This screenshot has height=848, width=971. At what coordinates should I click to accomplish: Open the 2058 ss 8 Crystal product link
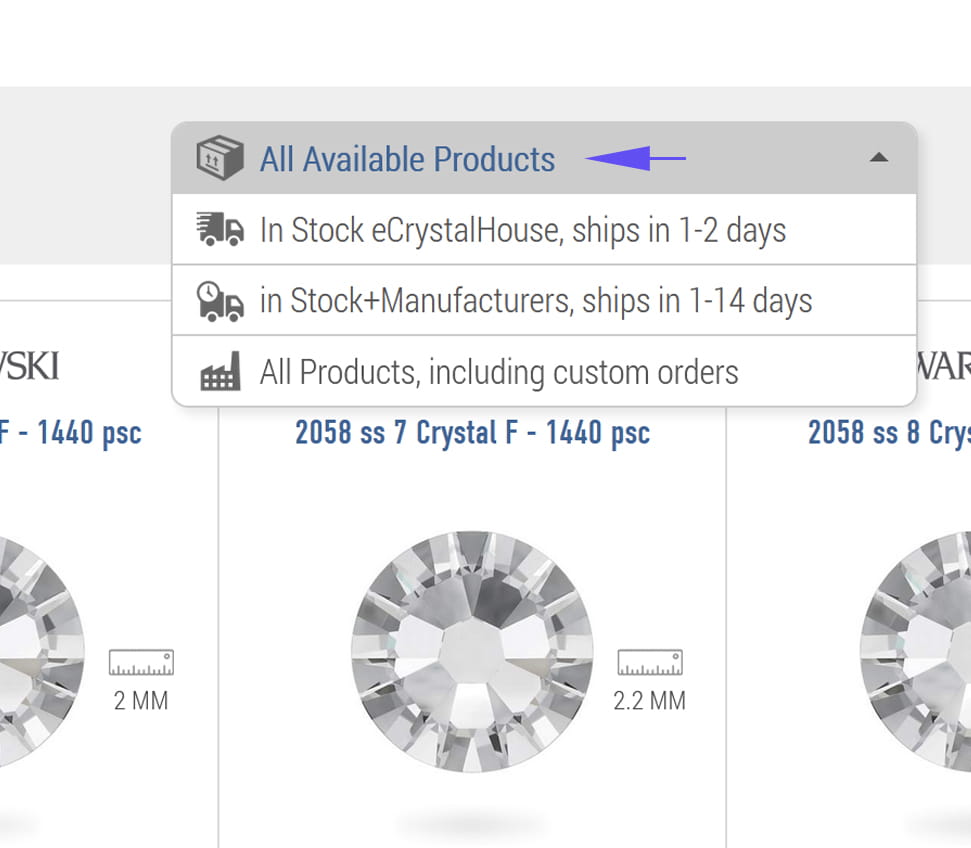click(889, 432)
